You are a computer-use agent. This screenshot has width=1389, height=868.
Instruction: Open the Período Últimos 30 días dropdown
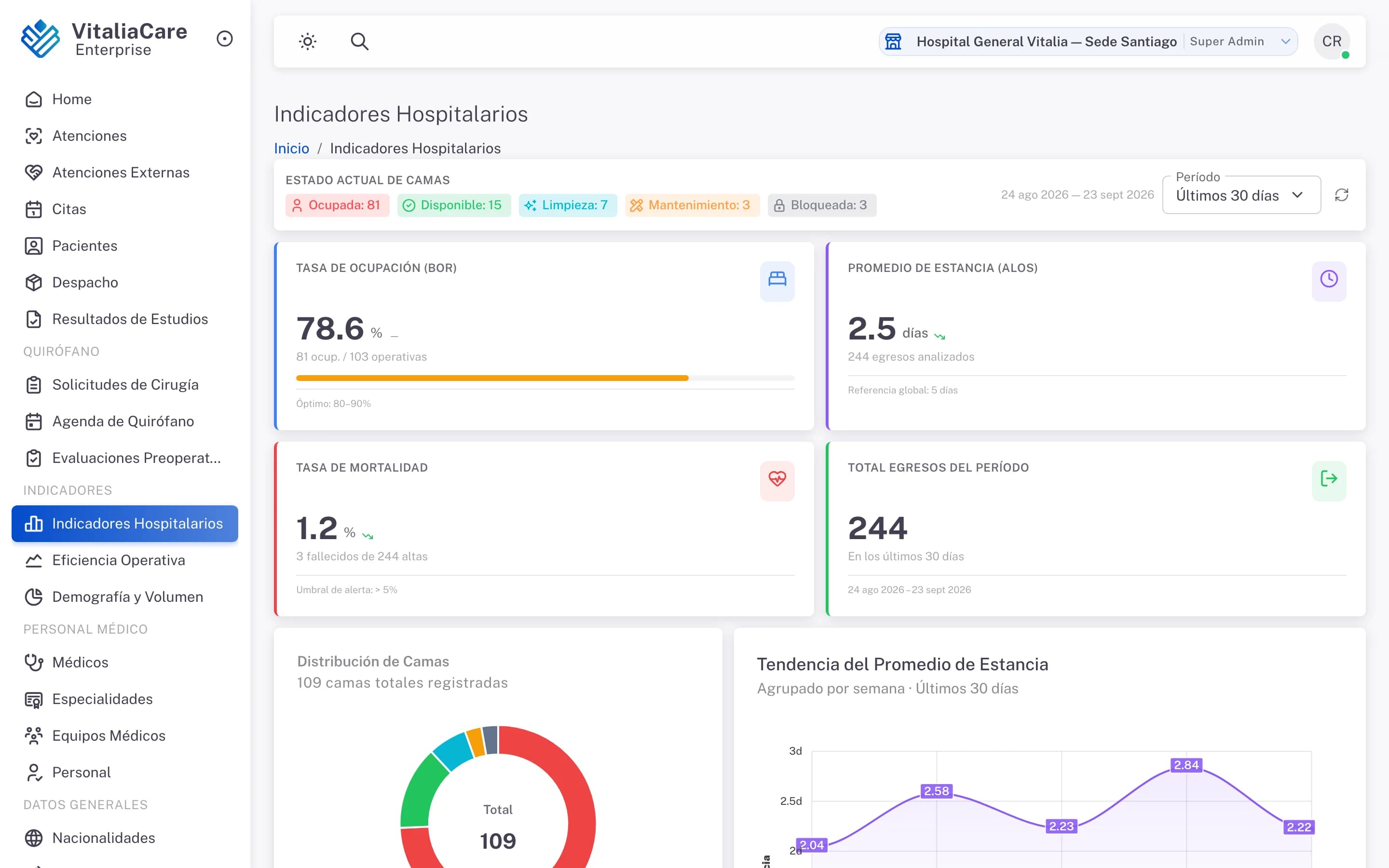point(1241,195)
